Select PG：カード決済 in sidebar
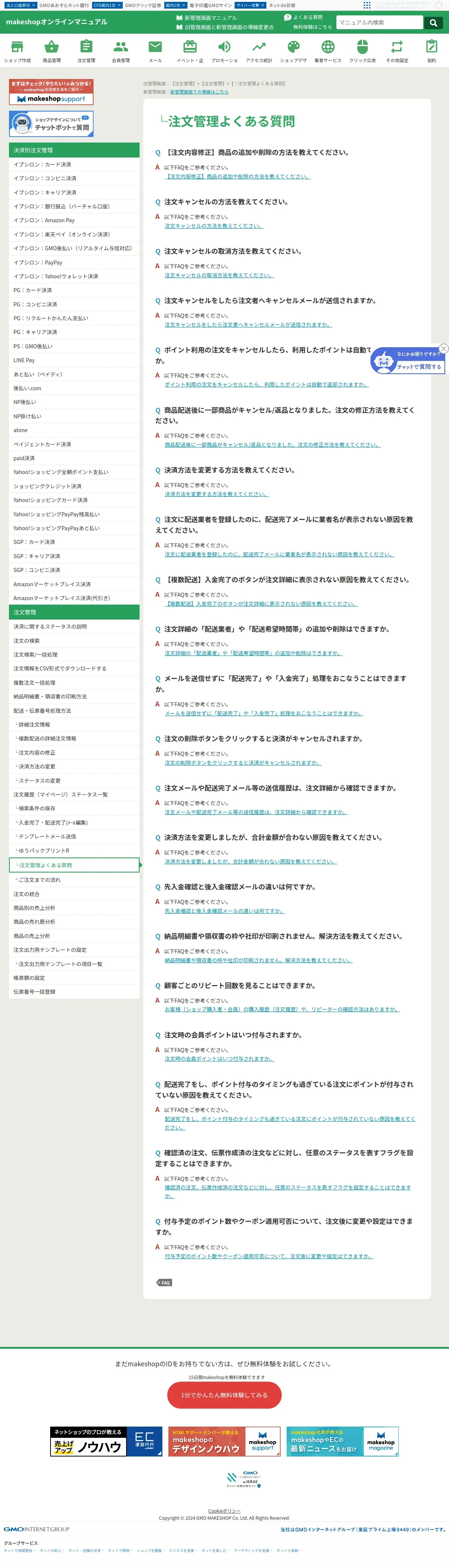 [74, 290]
